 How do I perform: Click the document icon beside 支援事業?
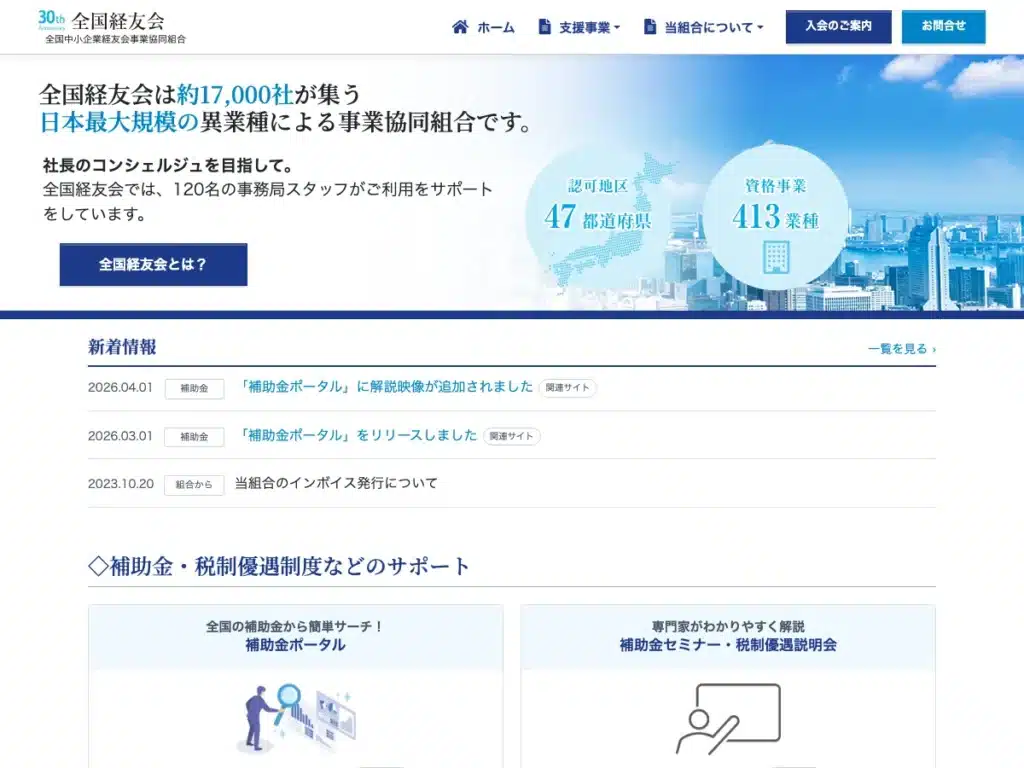(x=544, y=27)
